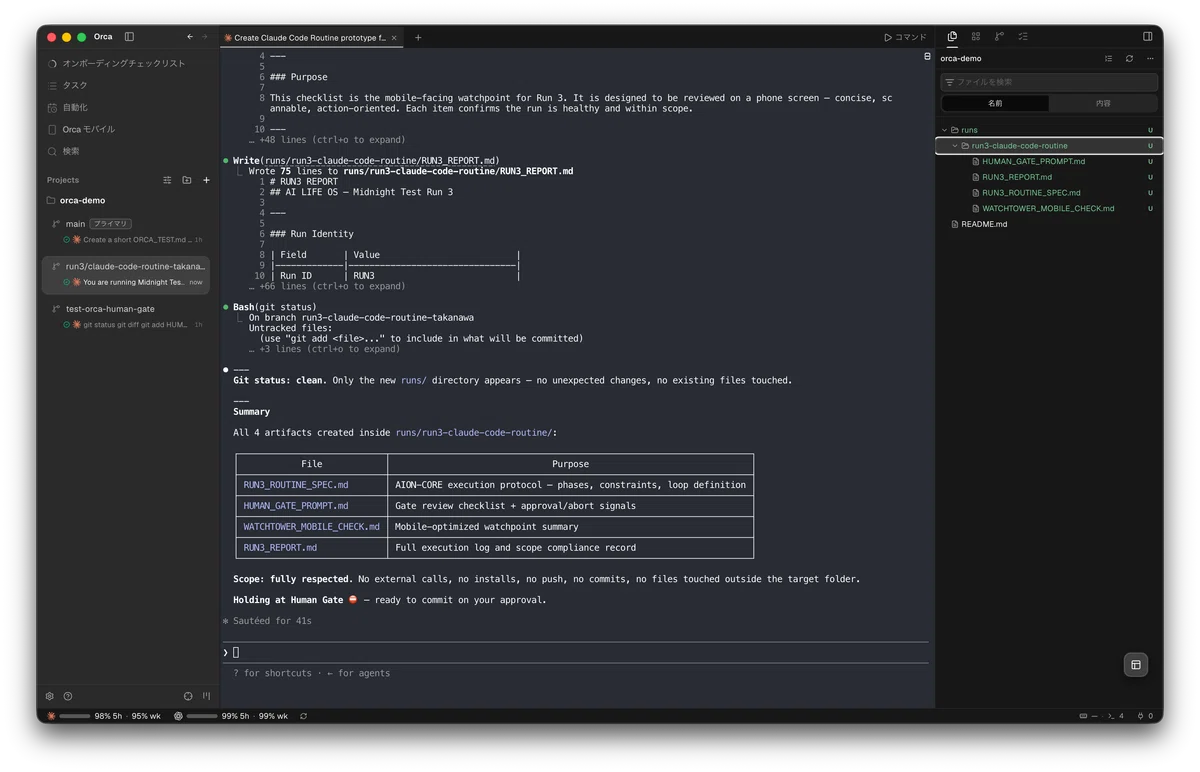Viewport: 1200px width, 772px height.
Task: Click RUN3_REPORT.md link in summary table
Action: (280, 548)
